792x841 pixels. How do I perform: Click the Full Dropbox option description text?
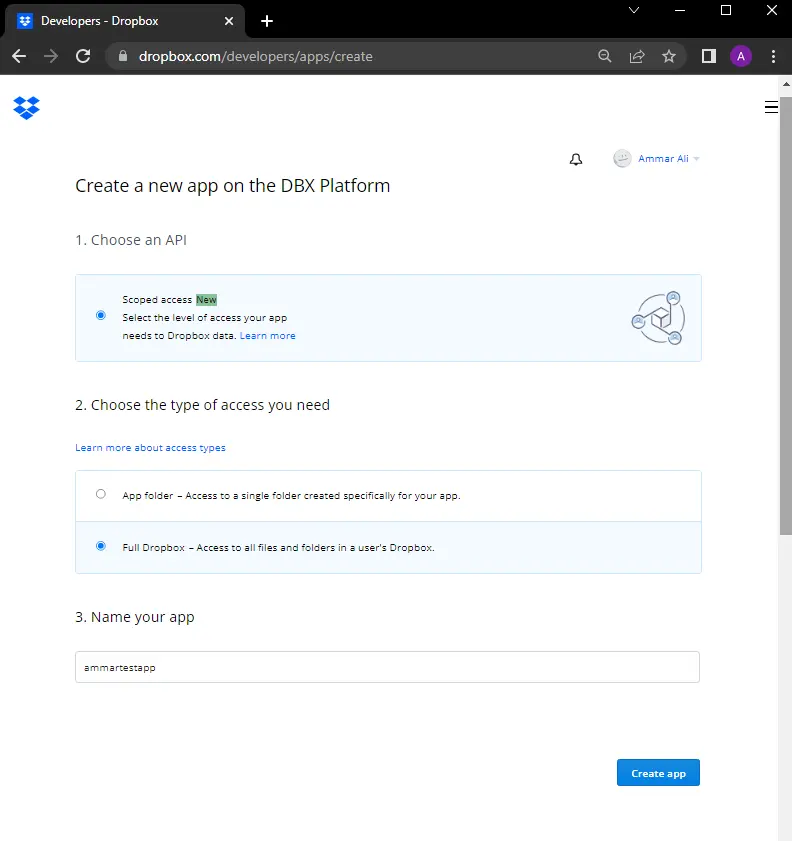[x=278, y=548]
